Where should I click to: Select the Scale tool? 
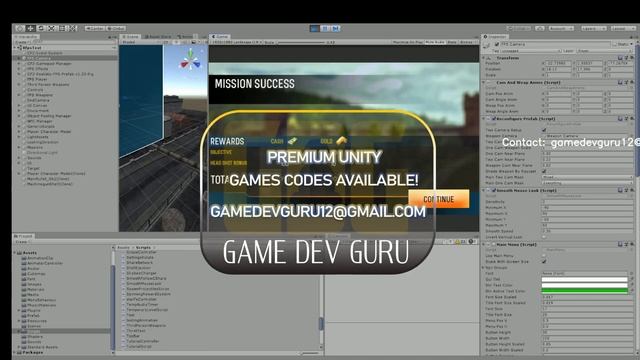pos(51,28)
